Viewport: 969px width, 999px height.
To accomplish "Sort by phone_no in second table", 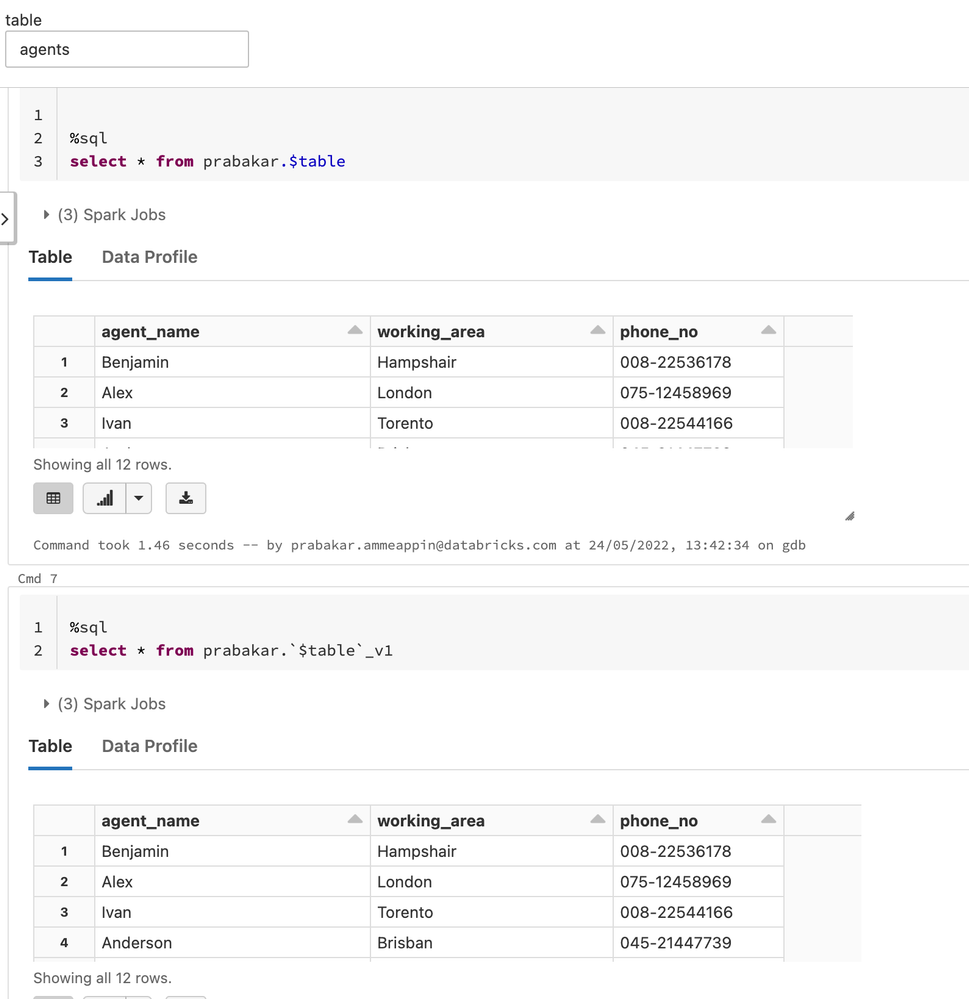I will point(768,820).
